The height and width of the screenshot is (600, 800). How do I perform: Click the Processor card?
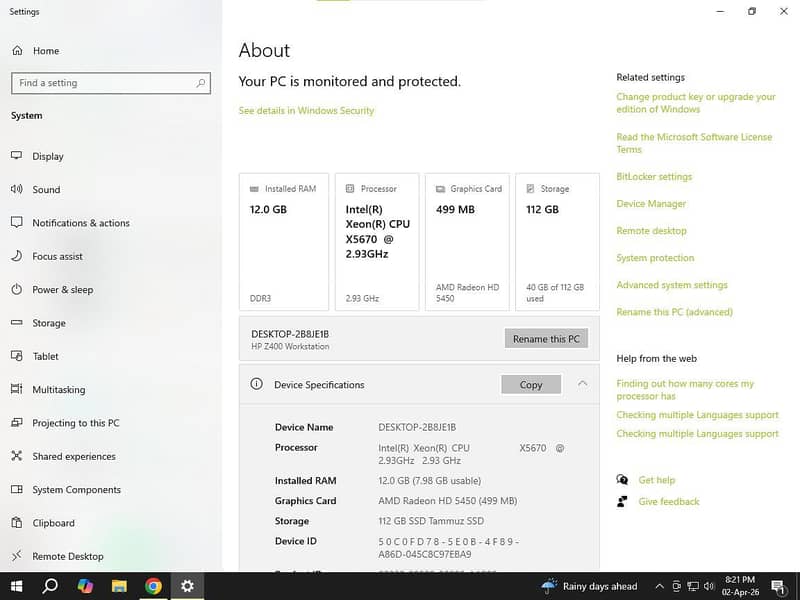pyautogui.click(x=377, y=242)
